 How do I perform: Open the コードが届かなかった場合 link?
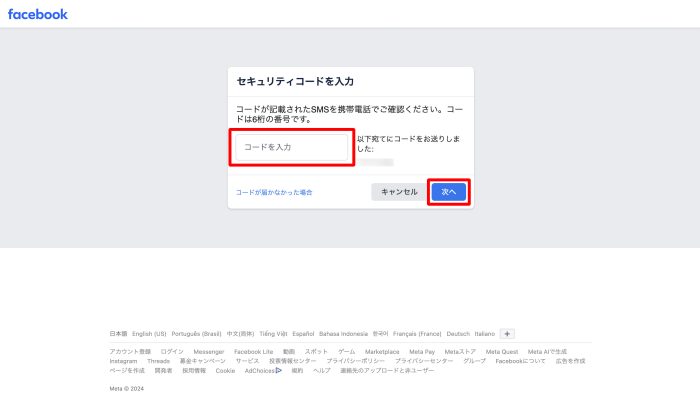click(x=273, y=192)
